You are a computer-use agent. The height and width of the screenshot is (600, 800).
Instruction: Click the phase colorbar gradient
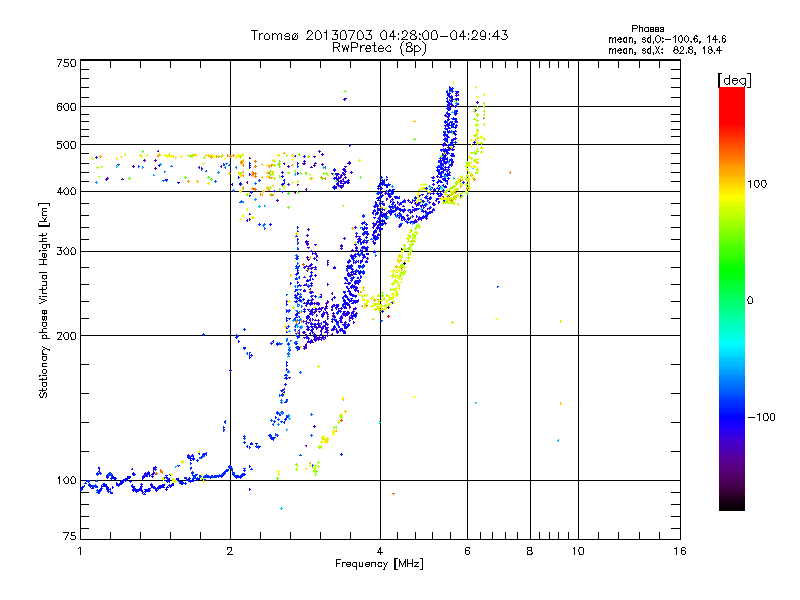point(732,298)
